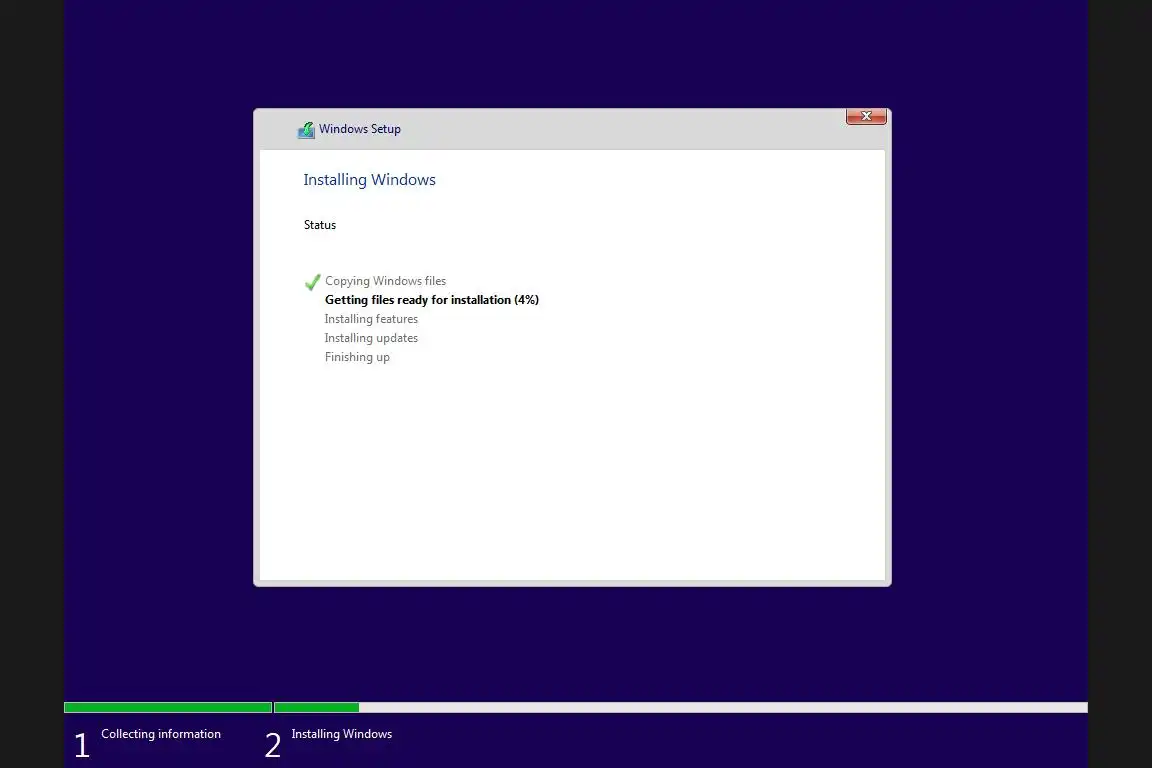The width and height of the screenshot is (1152, 768).
Task: Click the 'Windows Setup' title bar text
Action: pyautogui.click(x=360, y=129)
